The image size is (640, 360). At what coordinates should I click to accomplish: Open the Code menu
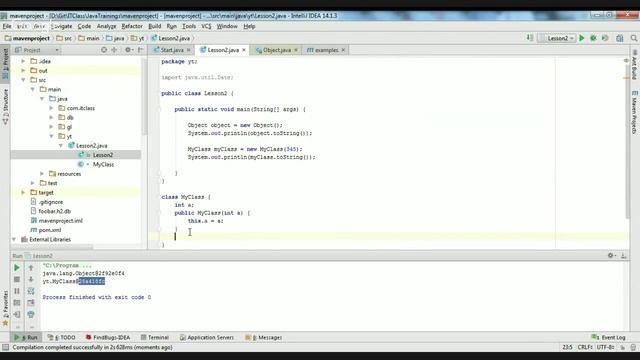click(x=84, y=26)
